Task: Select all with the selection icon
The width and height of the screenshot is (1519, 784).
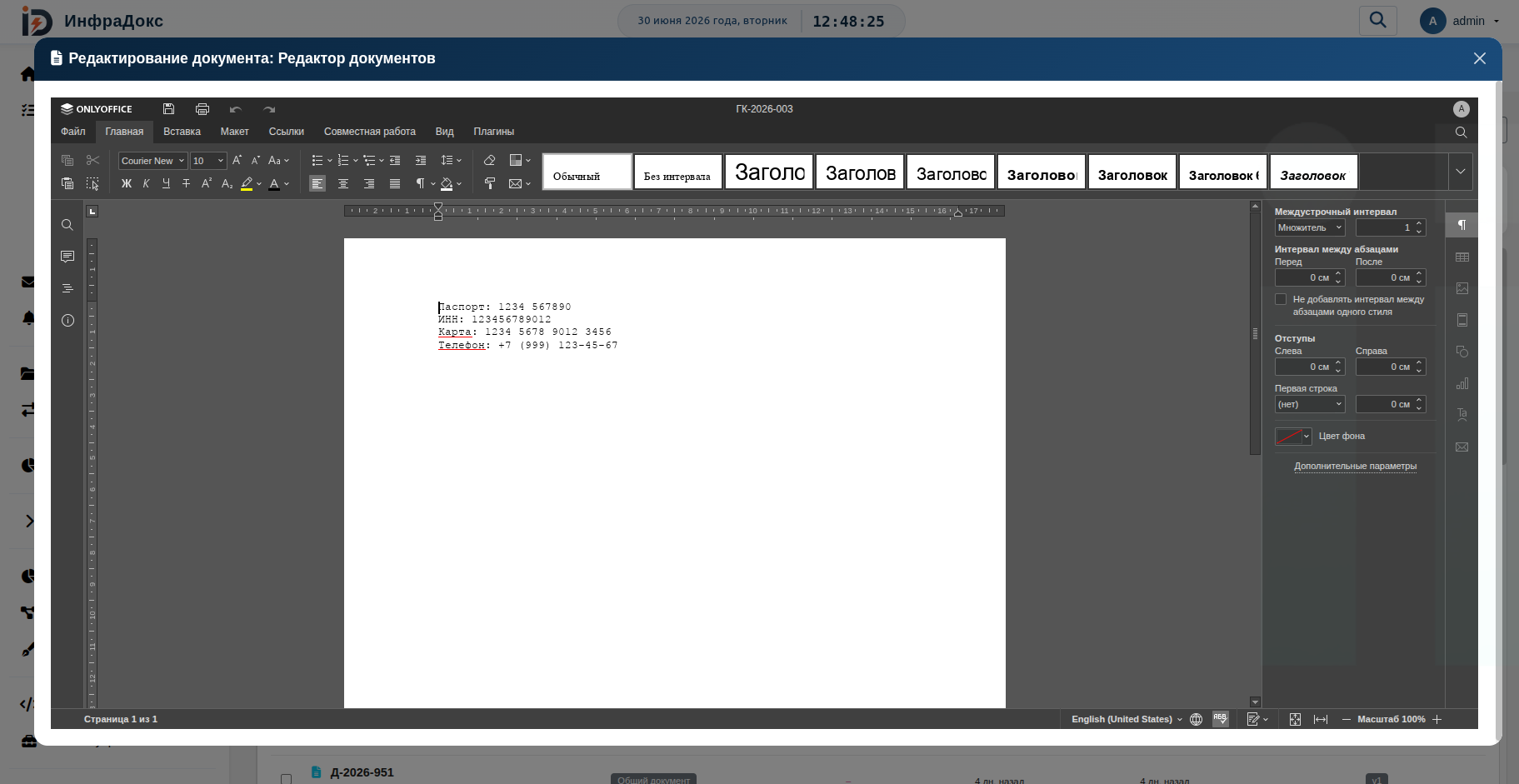Action: click(92, 183)
